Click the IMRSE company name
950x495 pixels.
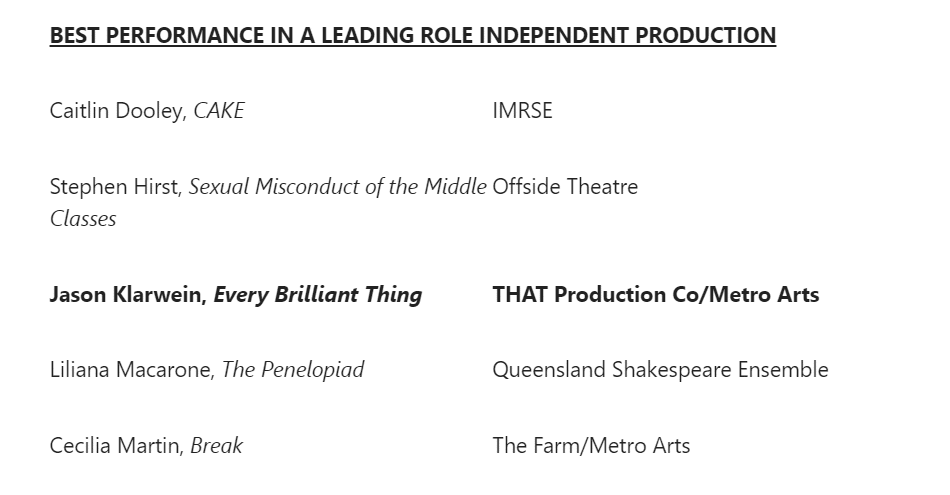point(522,111)
